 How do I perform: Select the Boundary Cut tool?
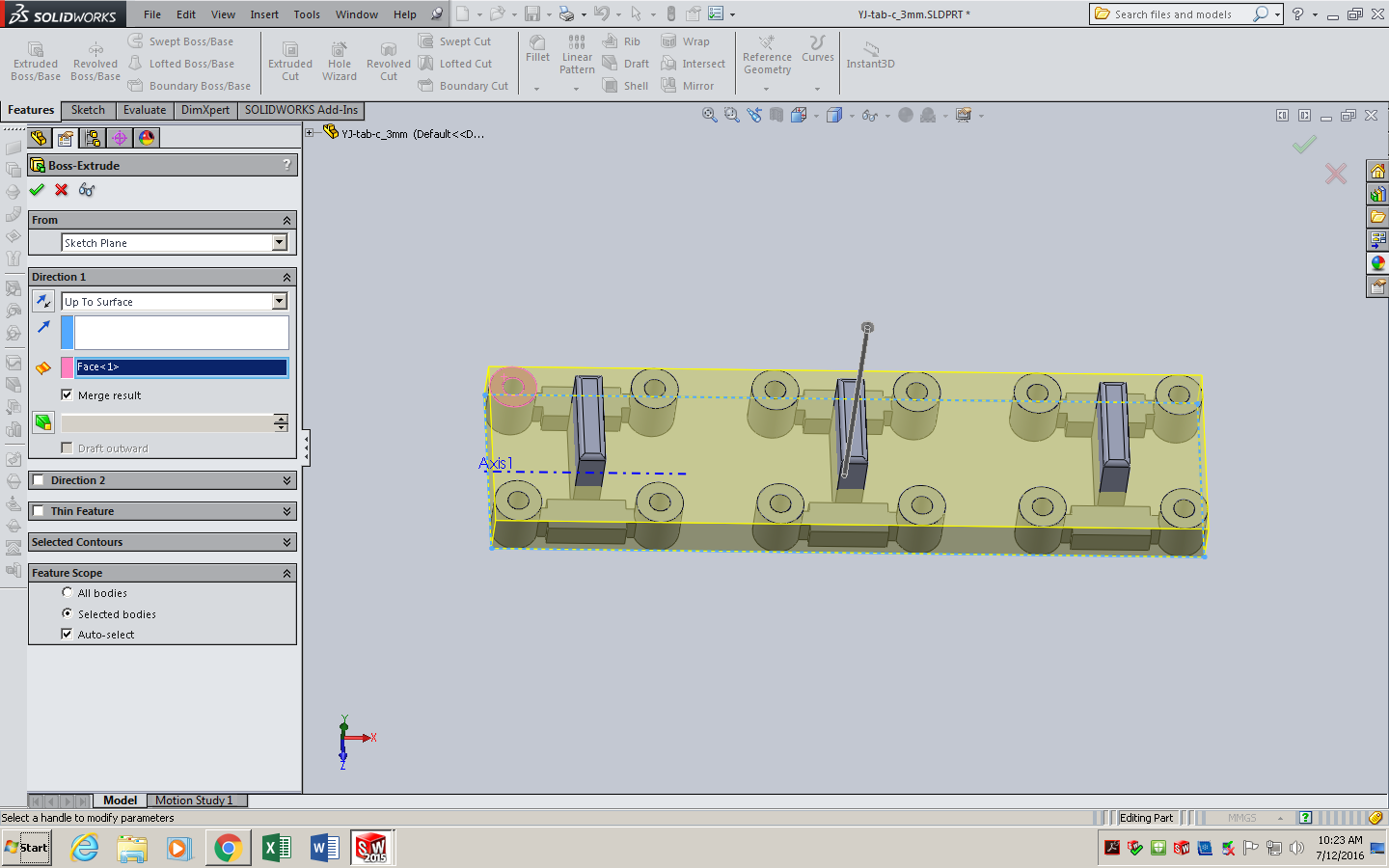coord(463,86)
